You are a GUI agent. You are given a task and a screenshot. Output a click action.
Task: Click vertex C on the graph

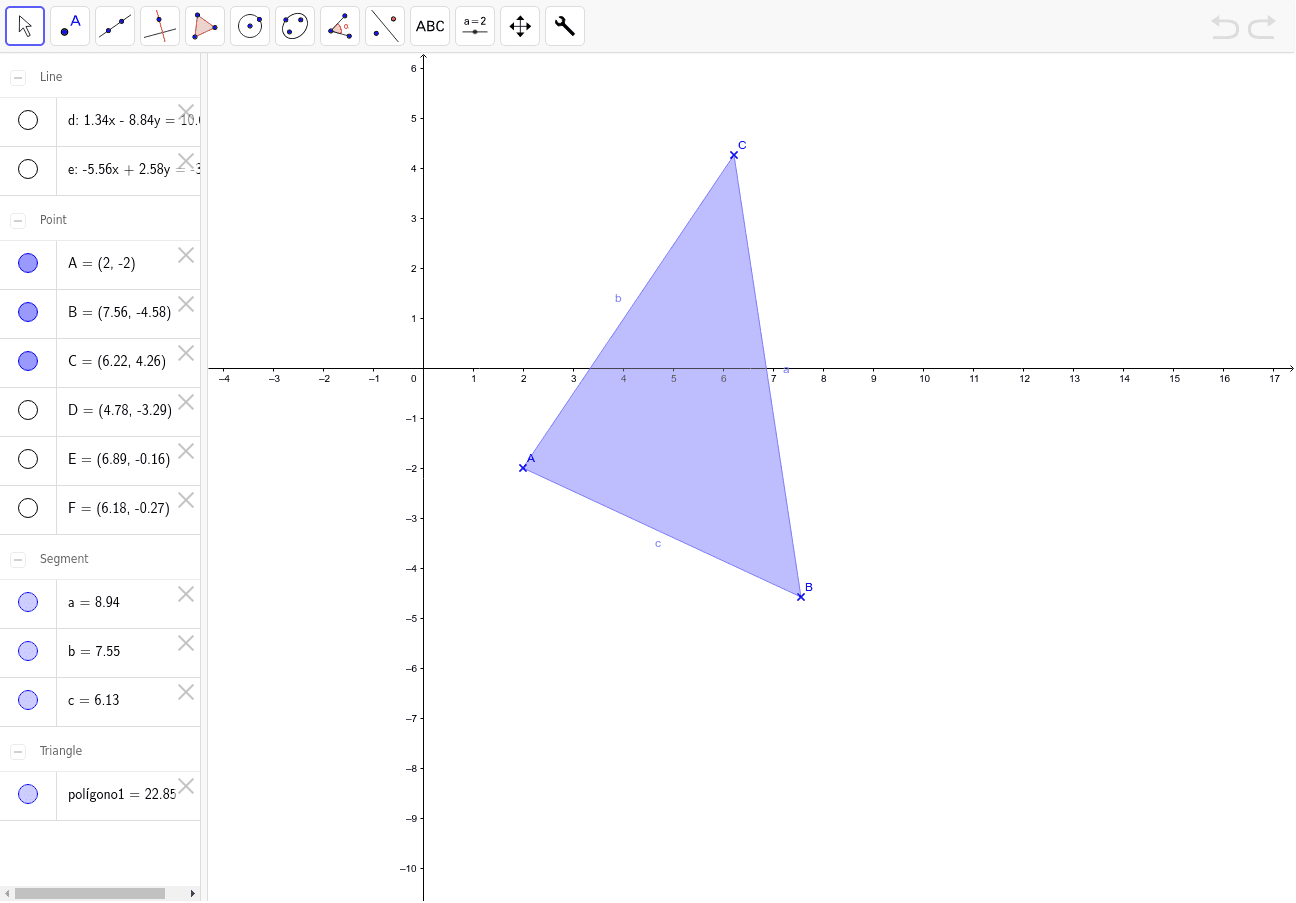734,155
